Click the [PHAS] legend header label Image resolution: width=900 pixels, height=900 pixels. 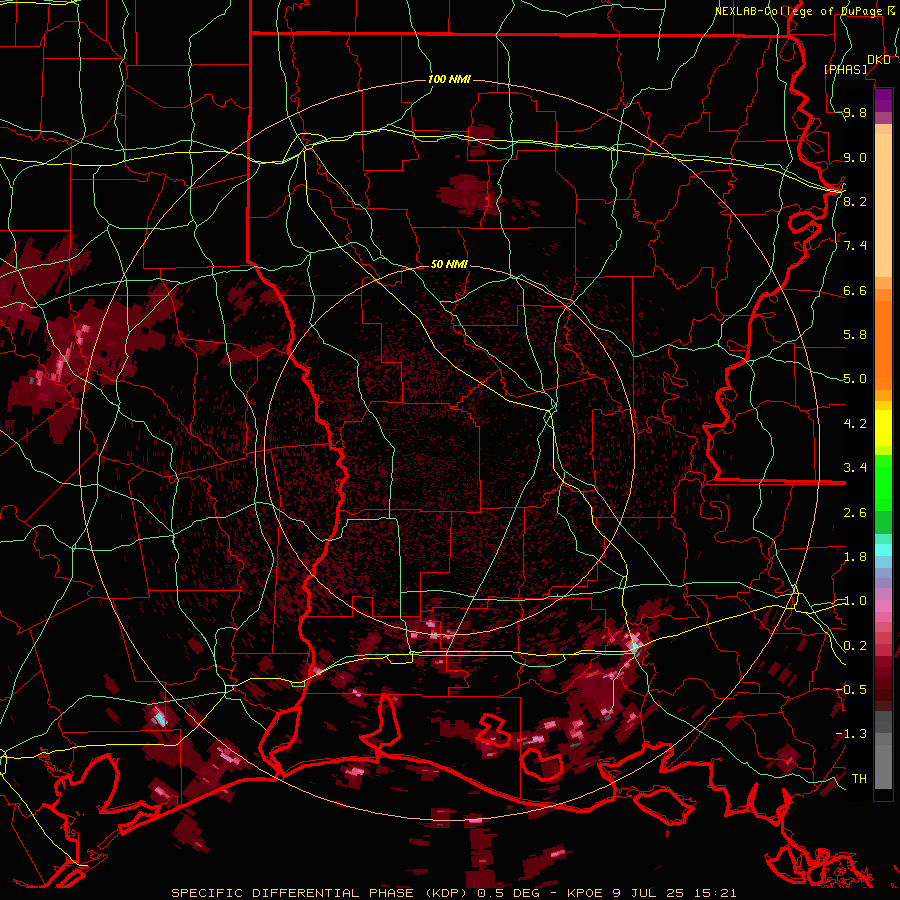[845, 69]
